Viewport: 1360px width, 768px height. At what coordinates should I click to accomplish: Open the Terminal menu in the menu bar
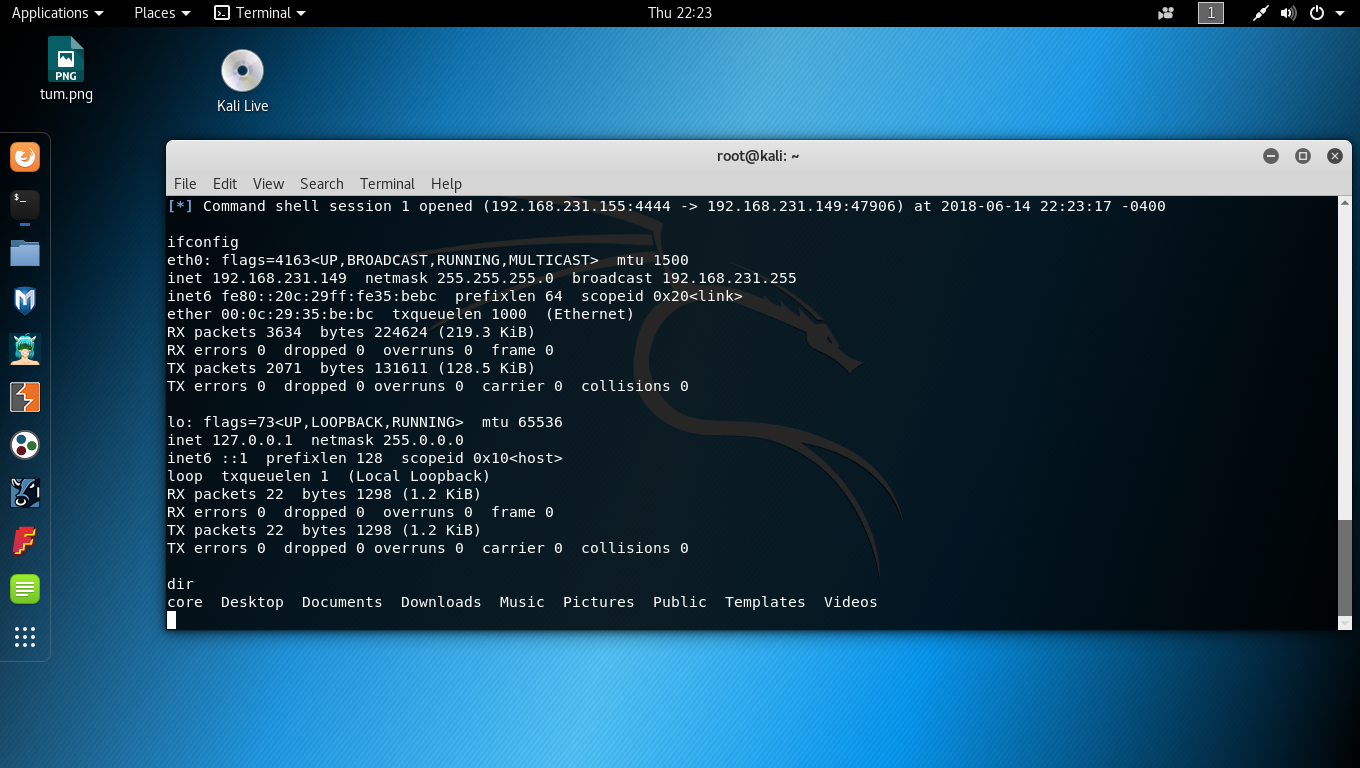pyautogui.click(x=387, y=184)
